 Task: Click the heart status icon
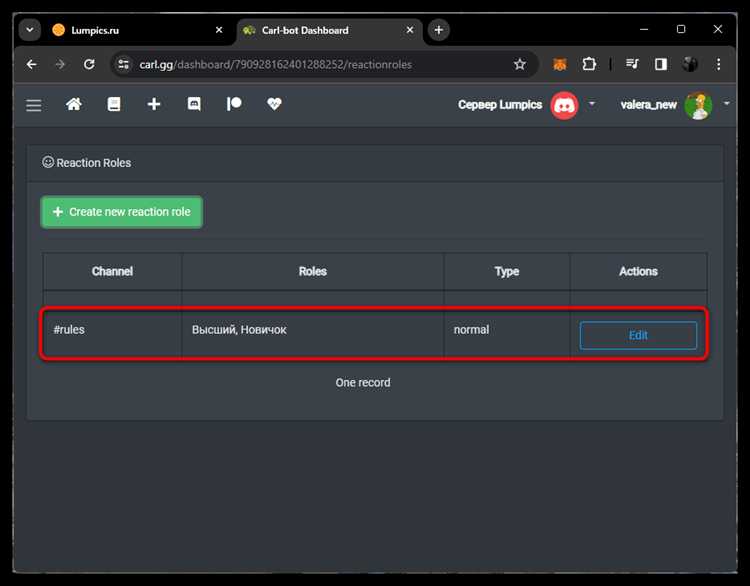[x=274, y=104]
